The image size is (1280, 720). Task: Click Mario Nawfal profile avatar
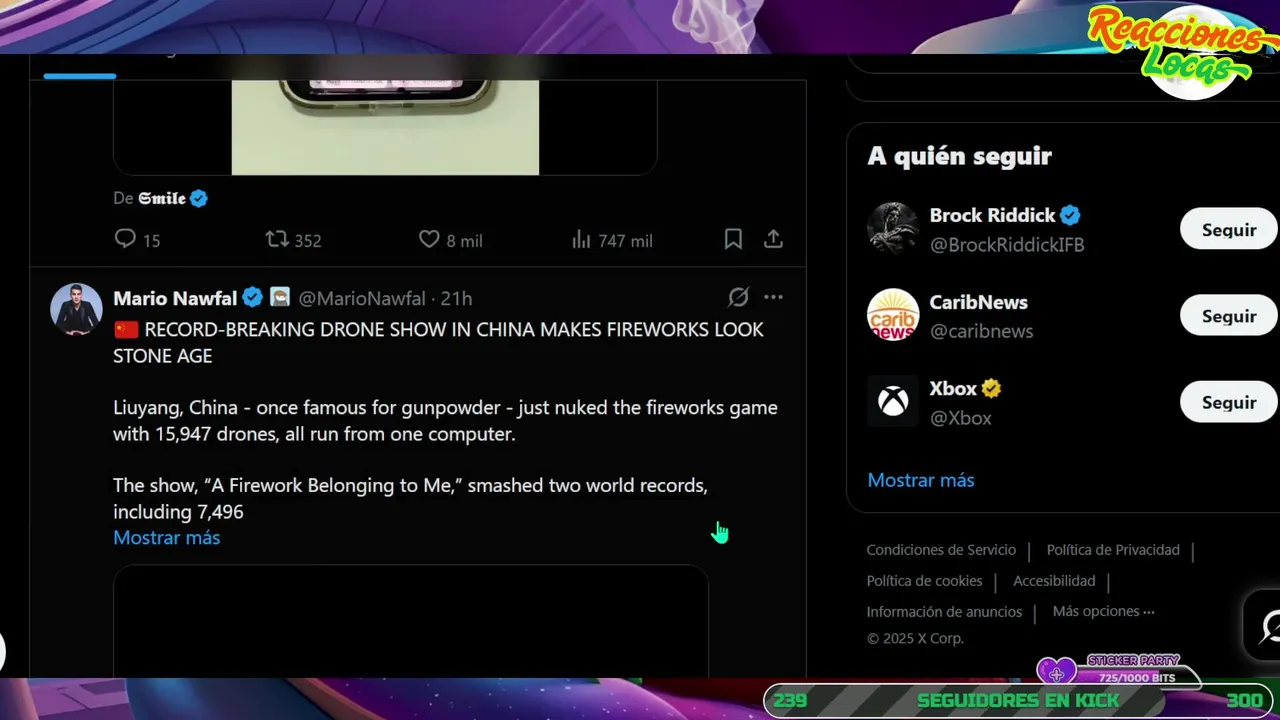(x=76, y=309)
